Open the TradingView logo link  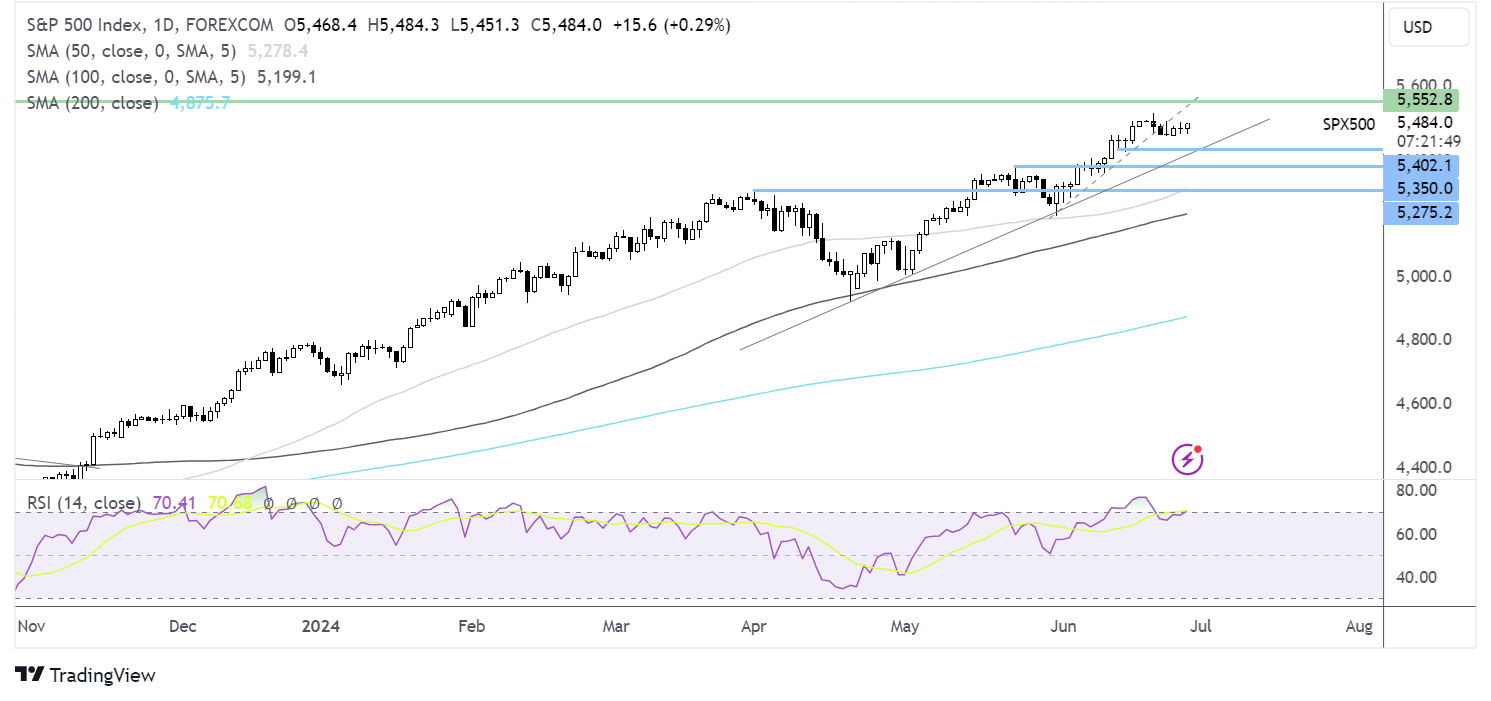tap(86, 675)
